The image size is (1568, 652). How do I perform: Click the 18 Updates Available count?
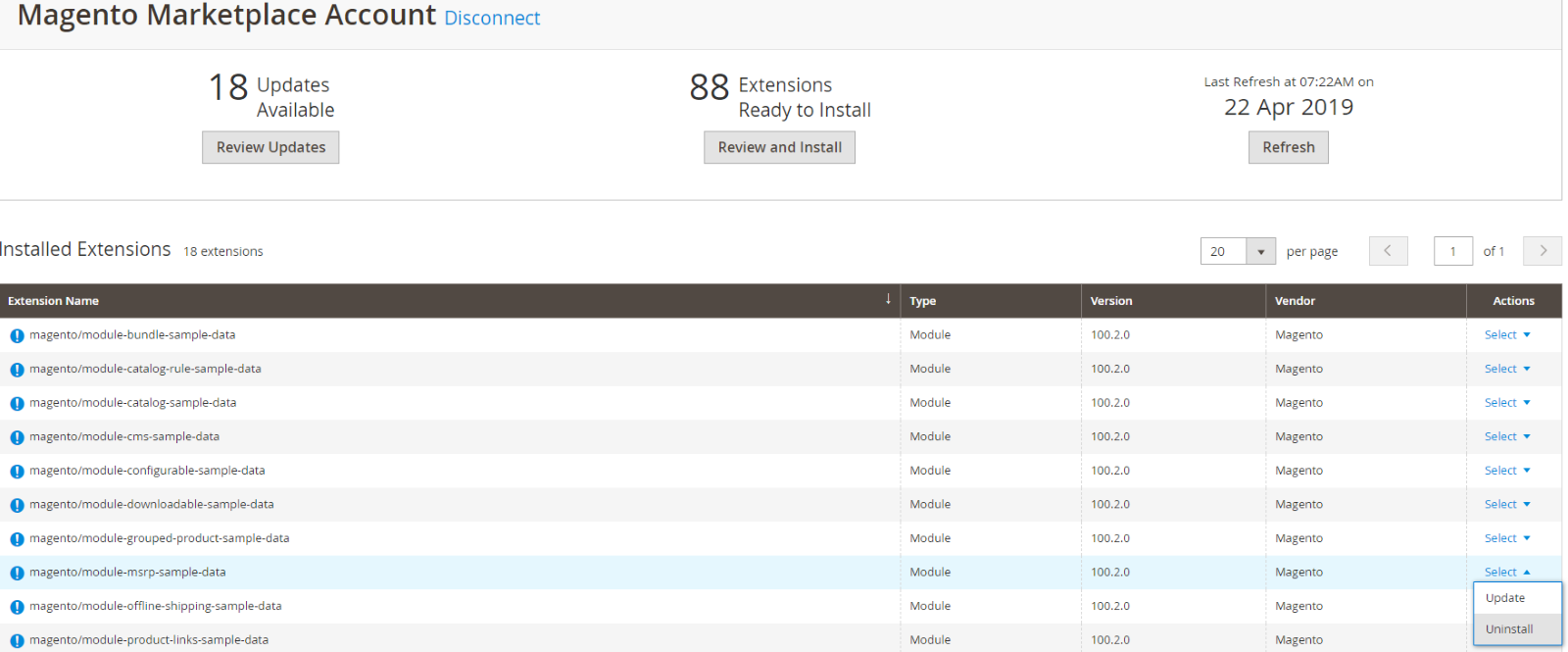tap(271, 96)
